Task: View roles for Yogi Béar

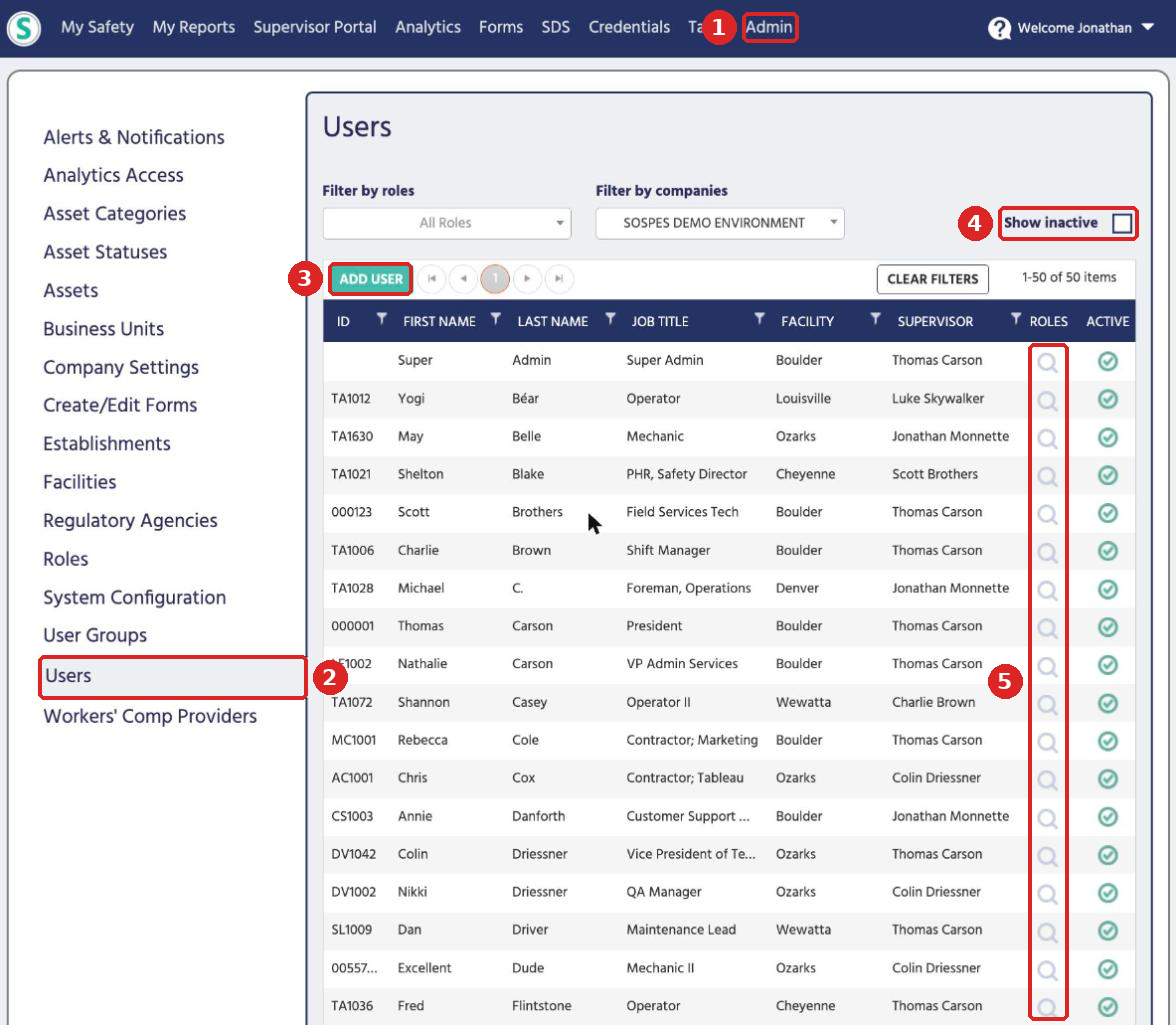Action: tap(1048, 400)
